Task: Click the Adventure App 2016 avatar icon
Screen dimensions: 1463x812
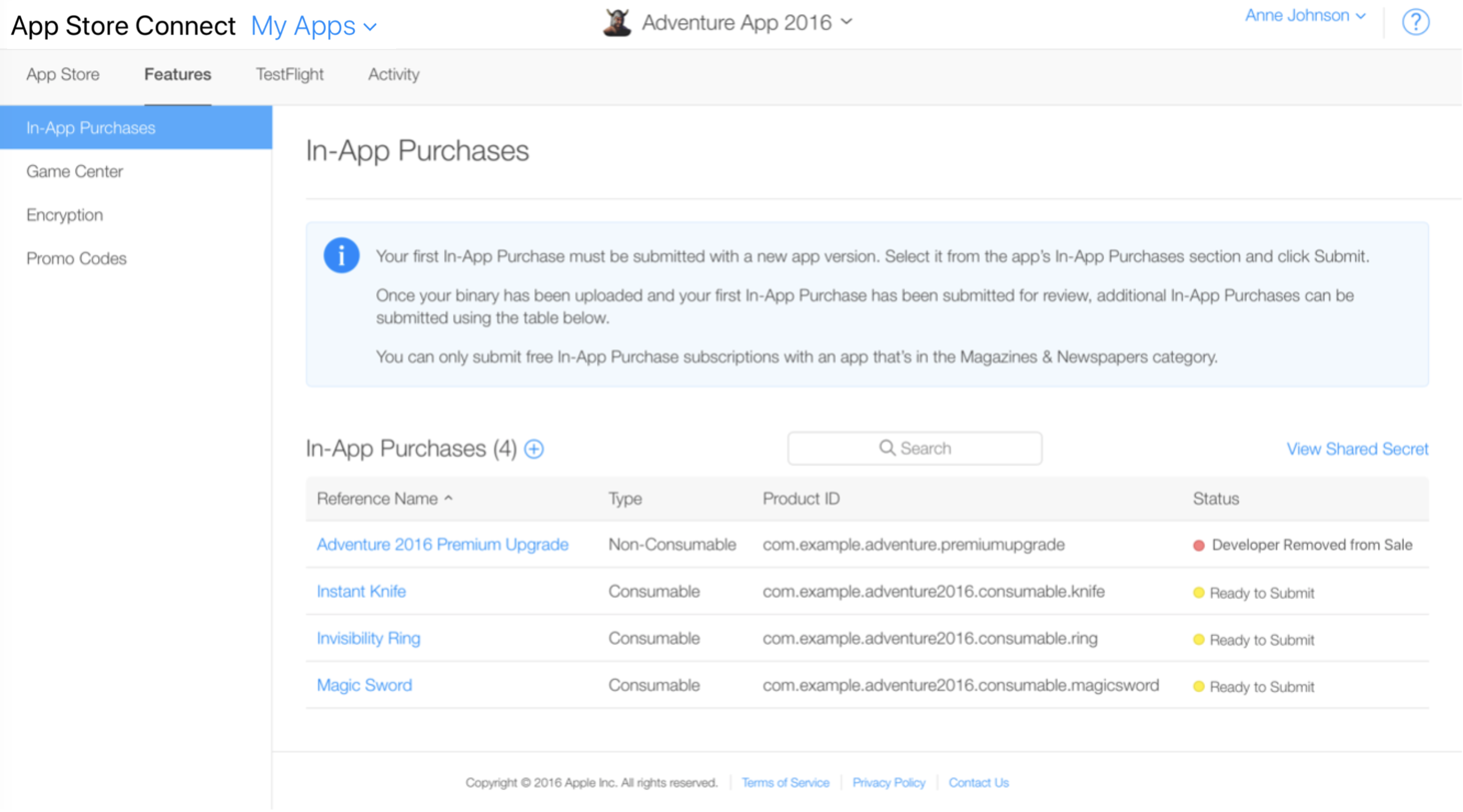Action: [x=617, y=22]
